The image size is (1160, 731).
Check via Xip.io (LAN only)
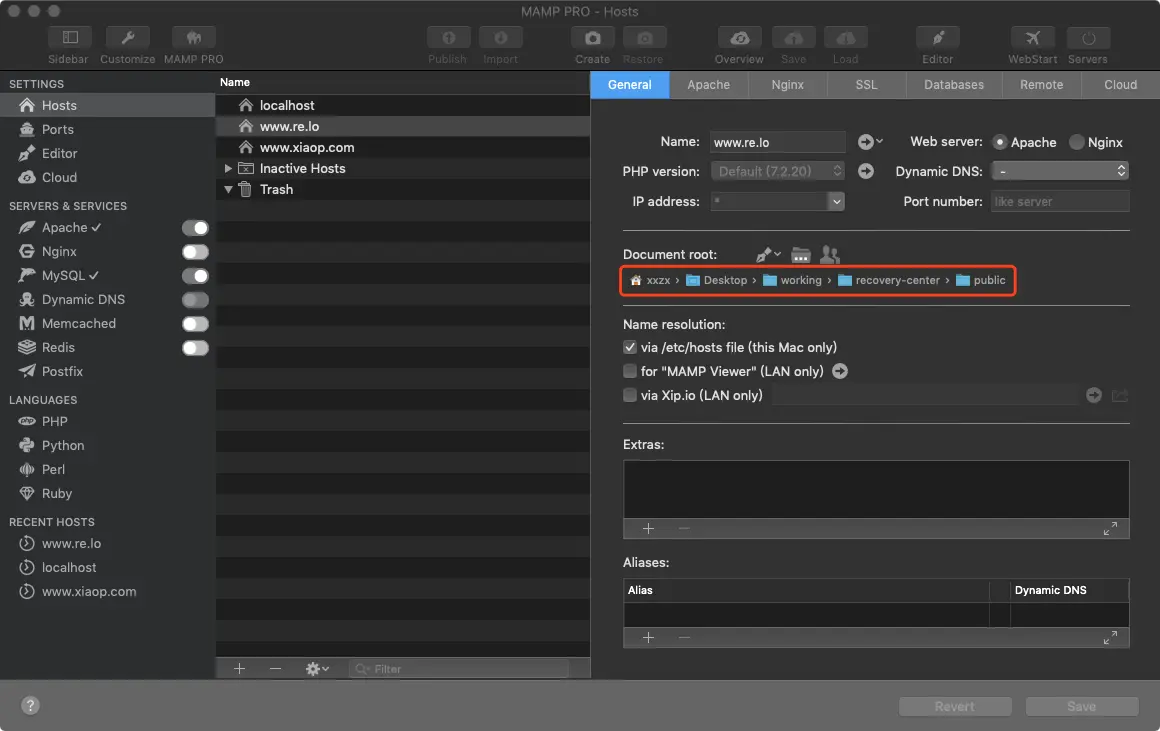(630, 395)
